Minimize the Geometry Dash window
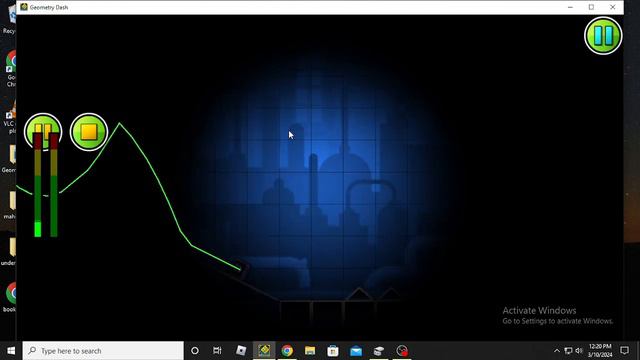Image resolution: width=640 pixels, height=360 pixels. coord(570,7)
